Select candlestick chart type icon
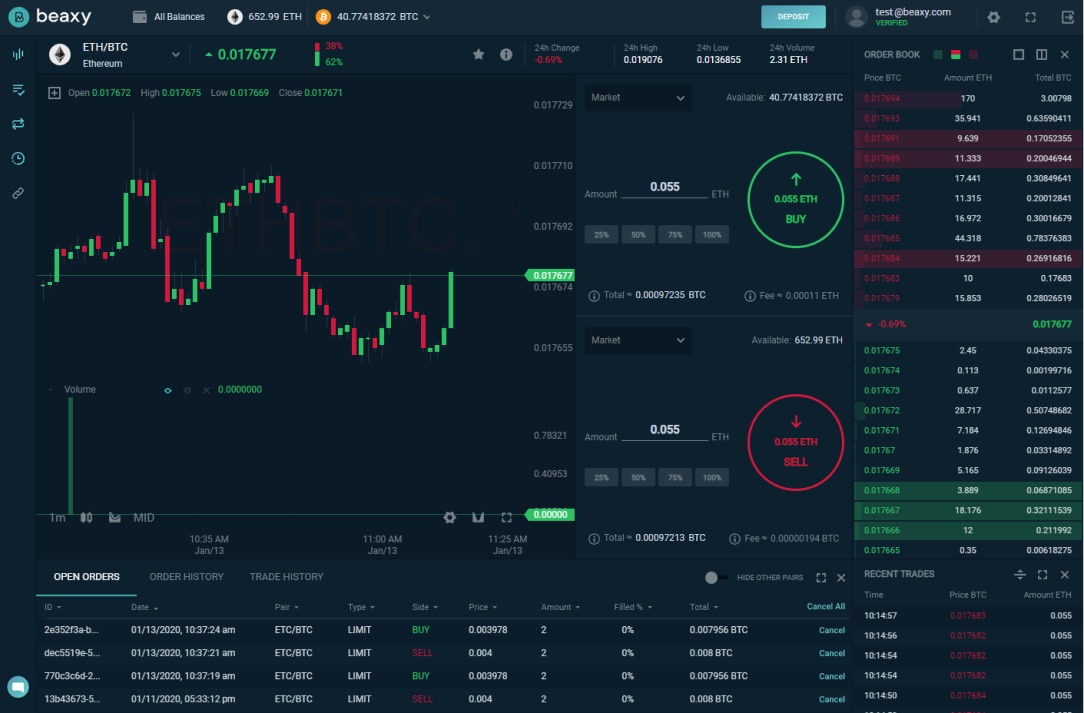The image size is (1084, 713). click(86, 517)
